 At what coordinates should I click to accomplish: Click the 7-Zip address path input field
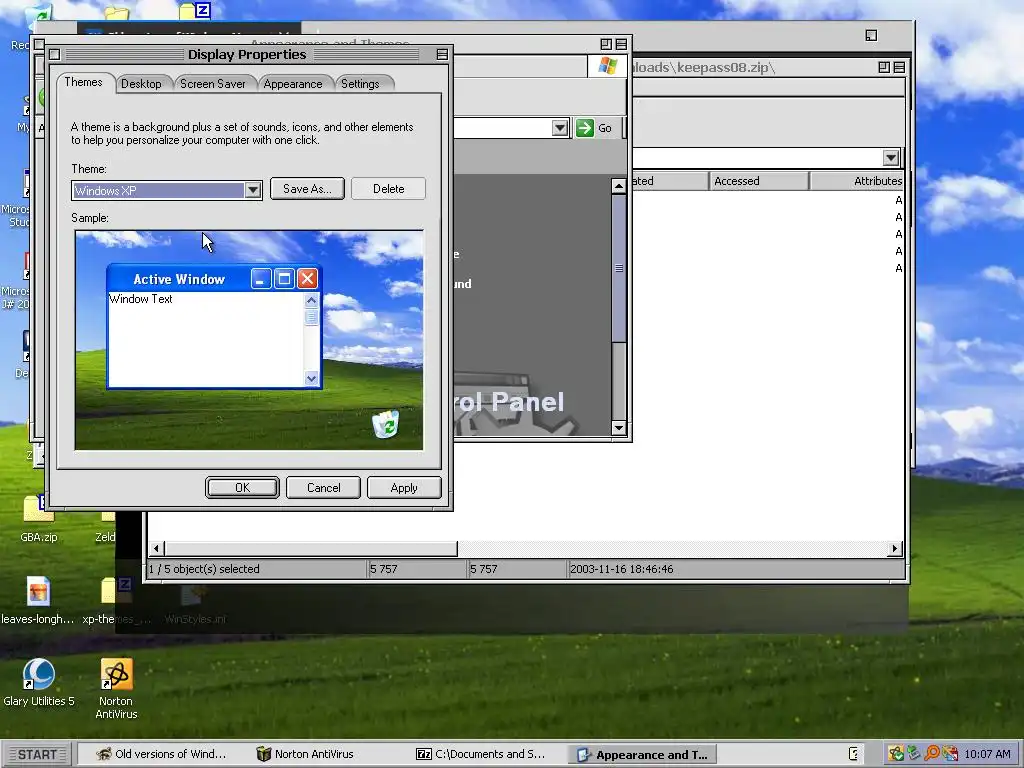coord(758,157)
